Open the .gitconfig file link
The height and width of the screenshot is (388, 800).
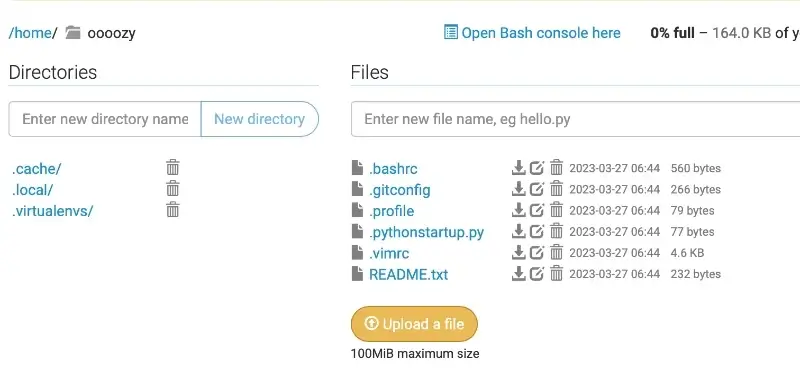[x=399, y=190]
